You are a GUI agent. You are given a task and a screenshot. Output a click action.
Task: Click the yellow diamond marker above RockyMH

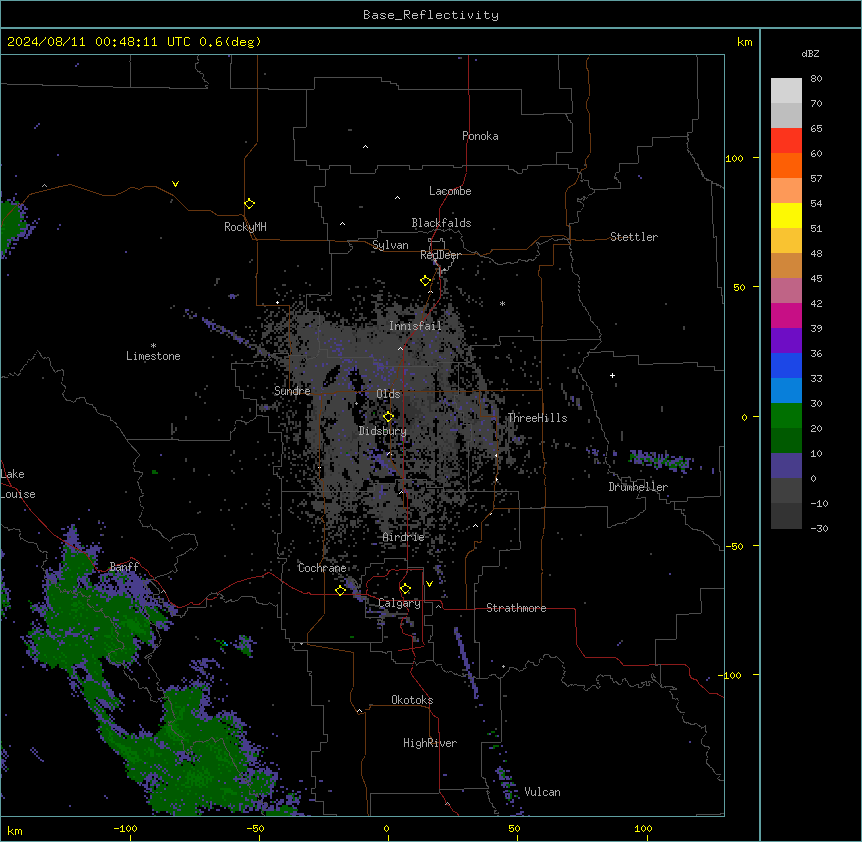click(250, 203)
